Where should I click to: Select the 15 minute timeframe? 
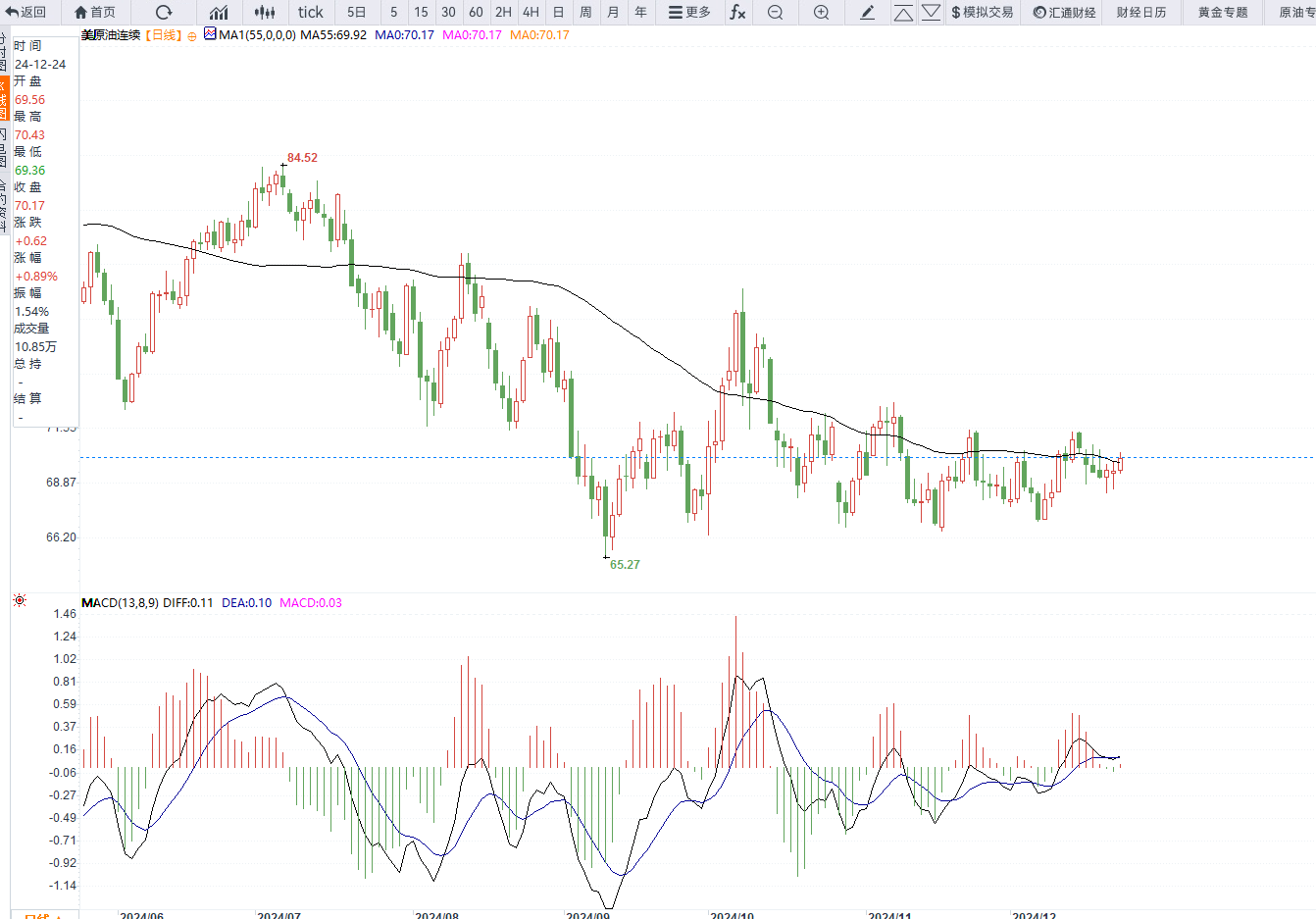point(421,12)
